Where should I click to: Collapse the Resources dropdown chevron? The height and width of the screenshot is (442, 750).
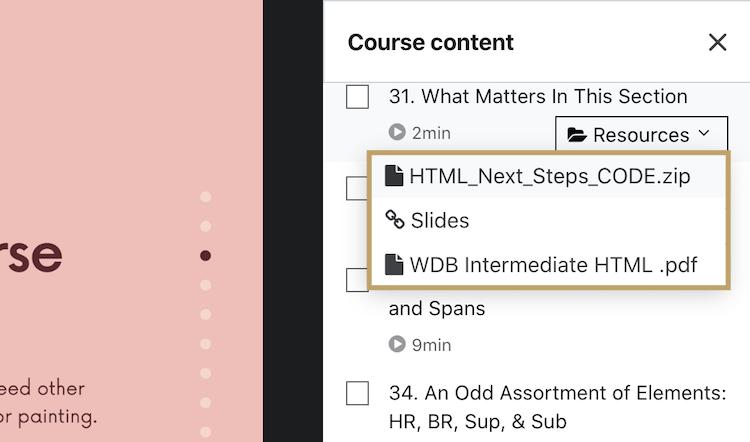705,133
